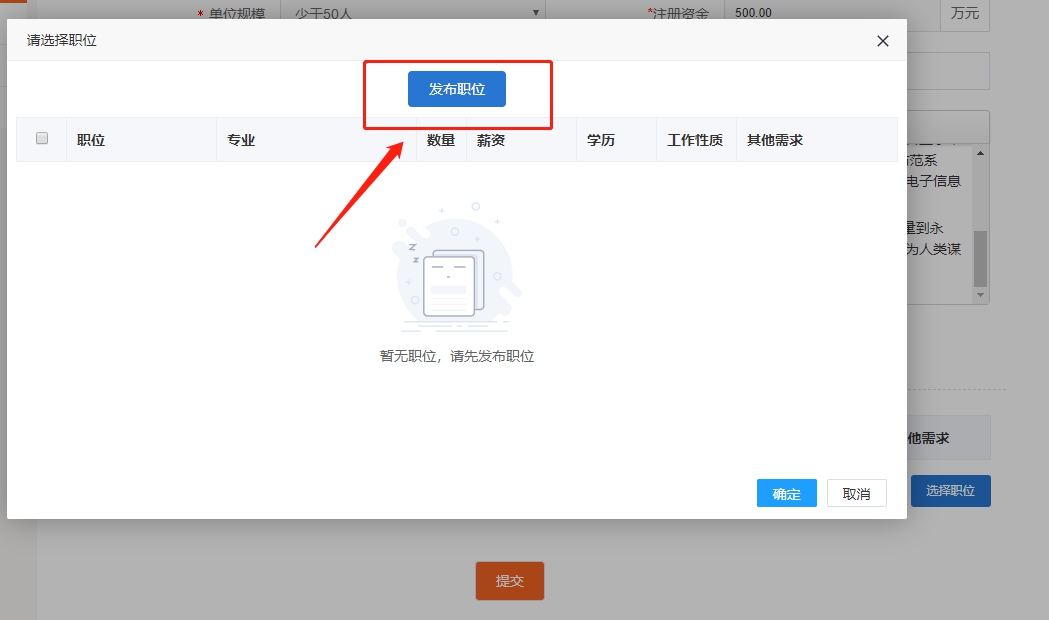Expand the 单位规模 dropdown arrow

click(536, 13)
